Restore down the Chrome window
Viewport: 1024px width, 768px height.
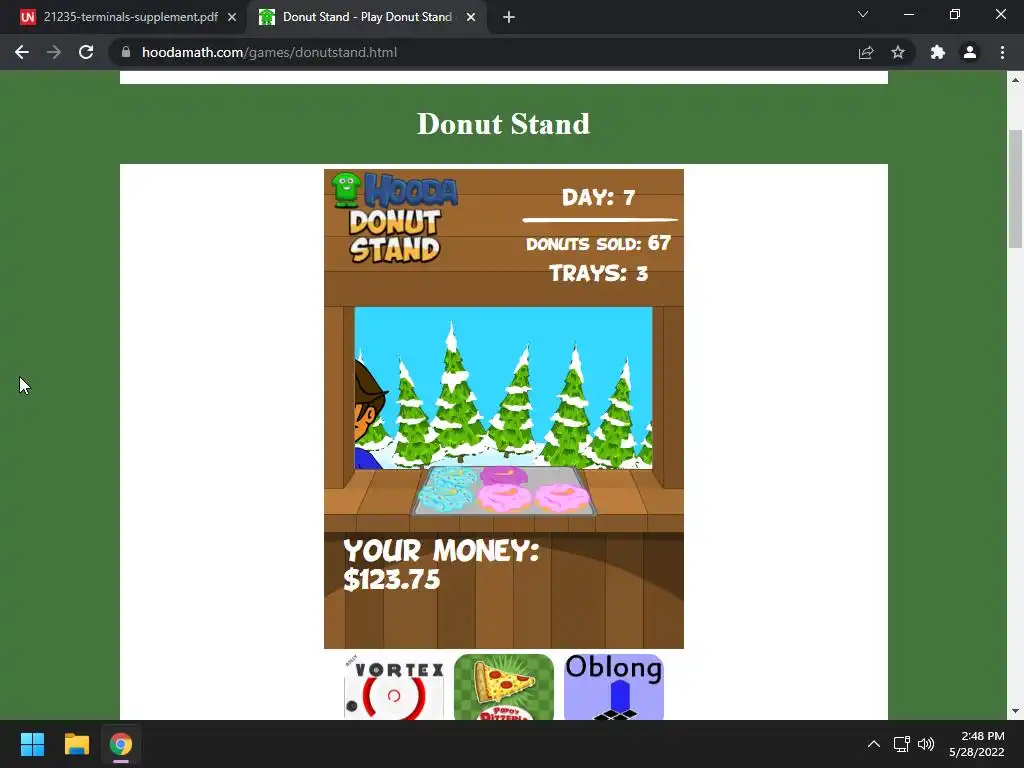click(x=955, y=14)
